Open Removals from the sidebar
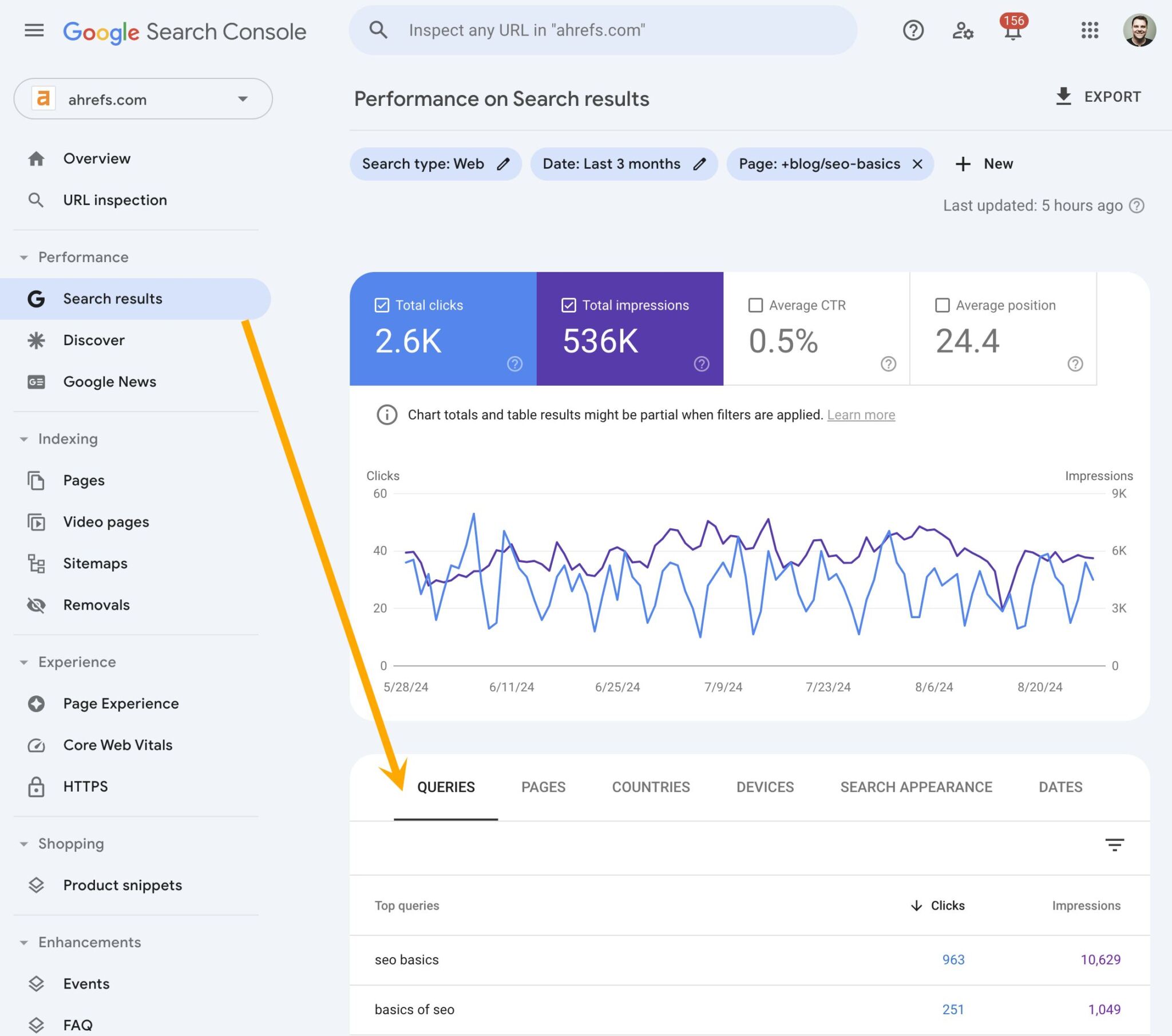The height and width of the screenshot is (1036, 1172). pyautogui.click(x=96, y=604)
